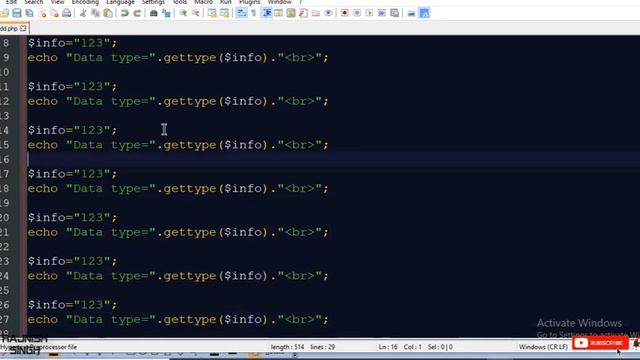This screenshot has height=360, width=640.
Task: Open the Window menu
Action: click(x=280, y=2)
